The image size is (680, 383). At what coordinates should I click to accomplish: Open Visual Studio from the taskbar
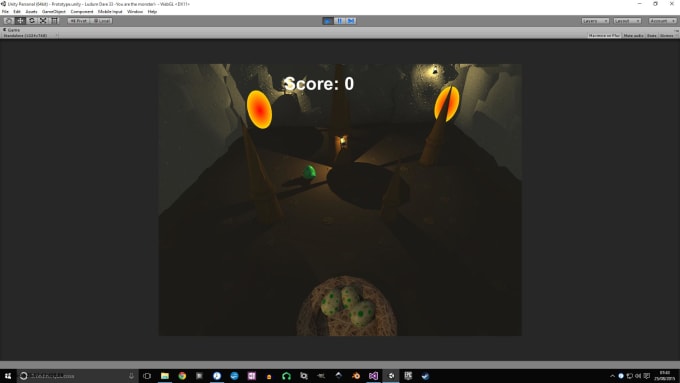pyautogui.click(x=373, y=376)
